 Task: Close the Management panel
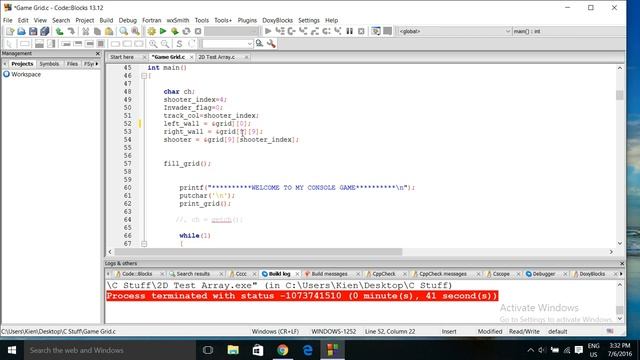98,53
